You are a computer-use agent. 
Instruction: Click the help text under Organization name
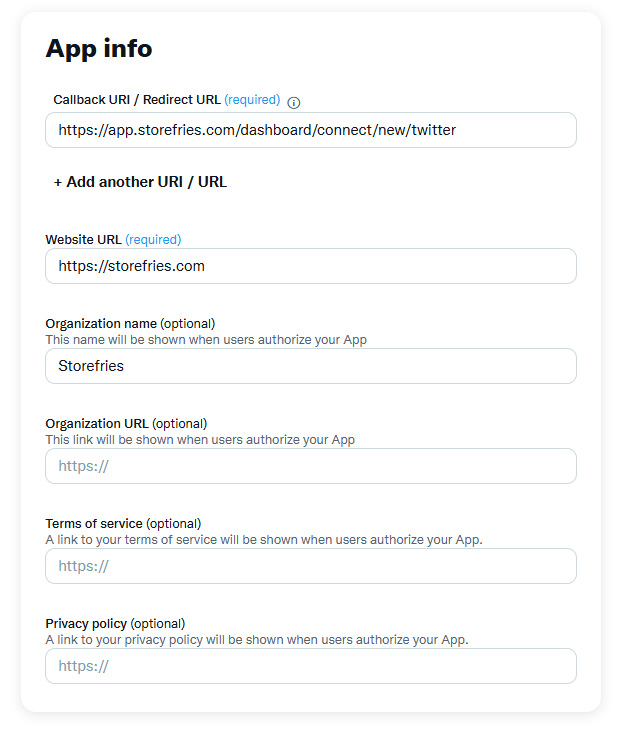tap(206, 340)
